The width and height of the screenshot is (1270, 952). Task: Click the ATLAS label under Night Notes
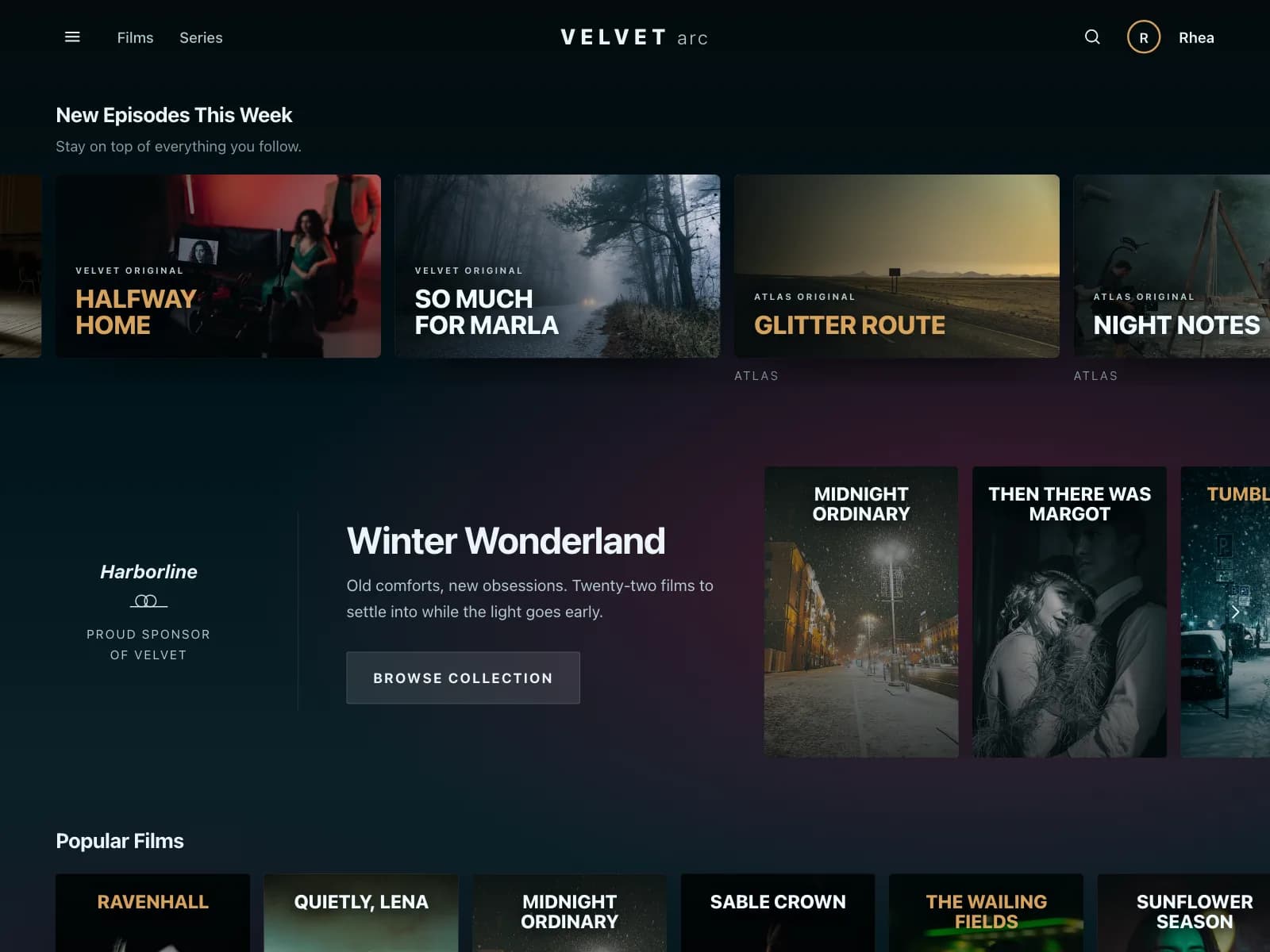[x=1095, y=376]
